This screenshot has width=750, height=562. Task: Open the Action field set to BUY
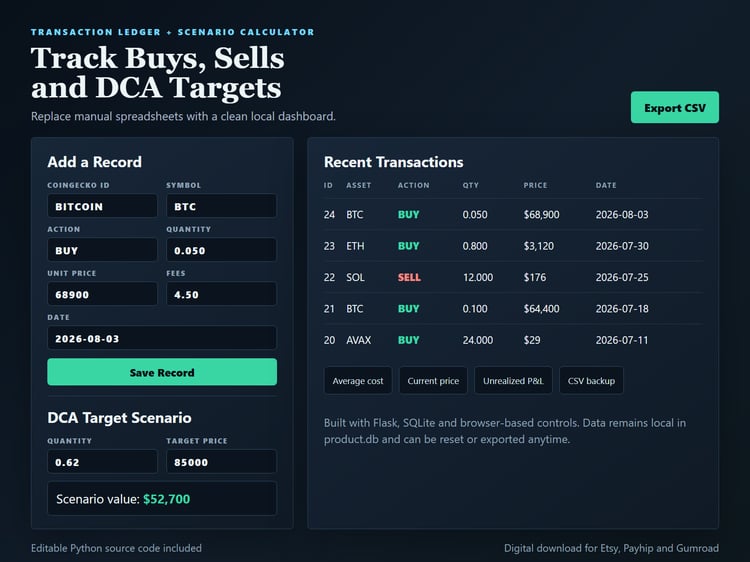tap(102, 250)
